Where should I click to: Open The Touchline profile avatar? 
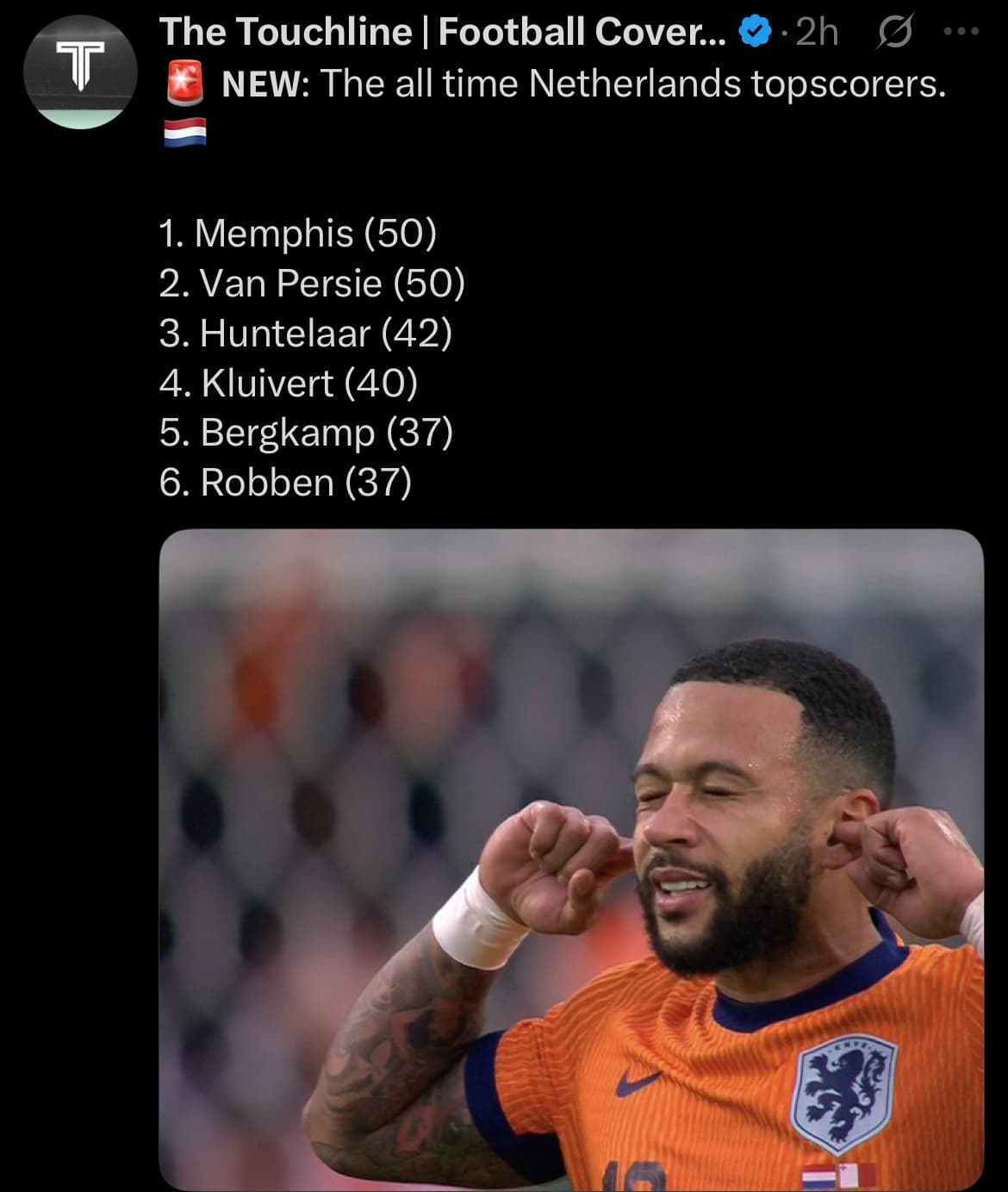click(80, 72)
